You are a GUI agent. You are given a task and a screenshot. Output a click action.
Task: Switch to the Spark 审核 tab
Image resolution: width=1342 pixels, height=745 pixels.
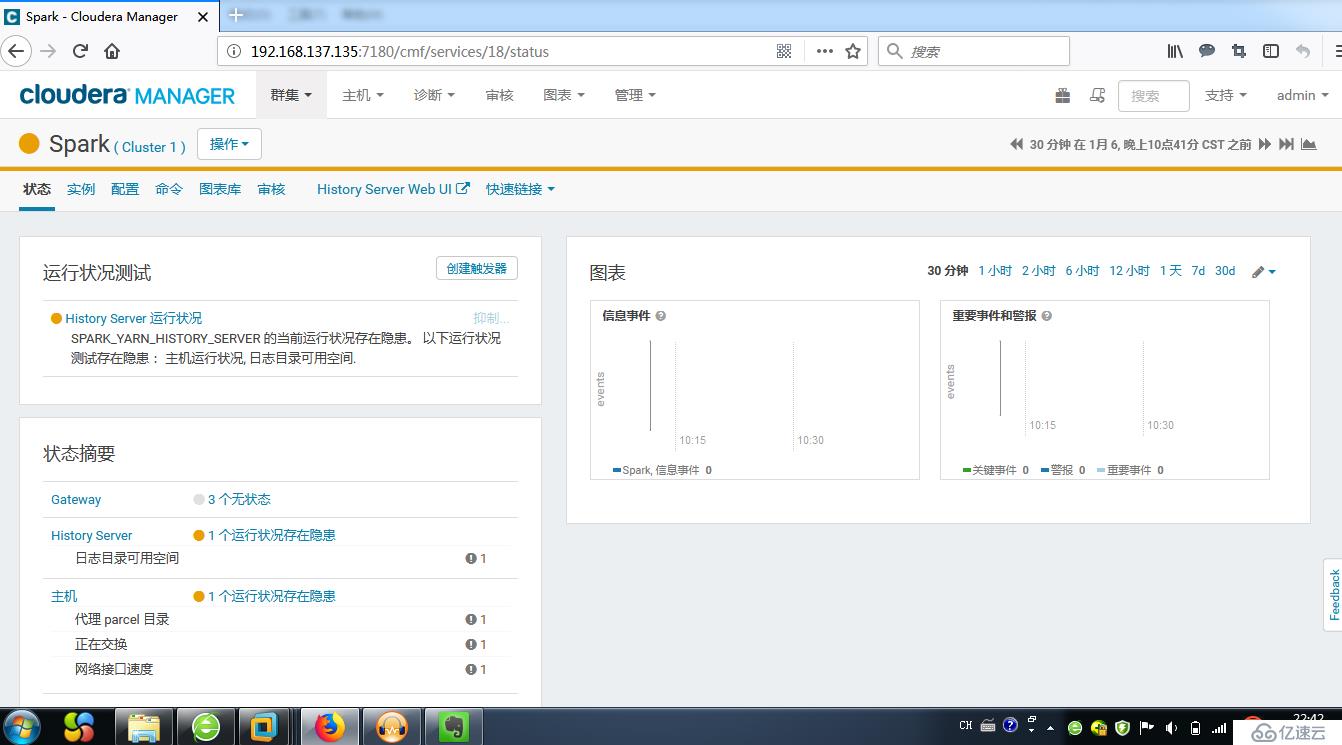coord(271,189)
